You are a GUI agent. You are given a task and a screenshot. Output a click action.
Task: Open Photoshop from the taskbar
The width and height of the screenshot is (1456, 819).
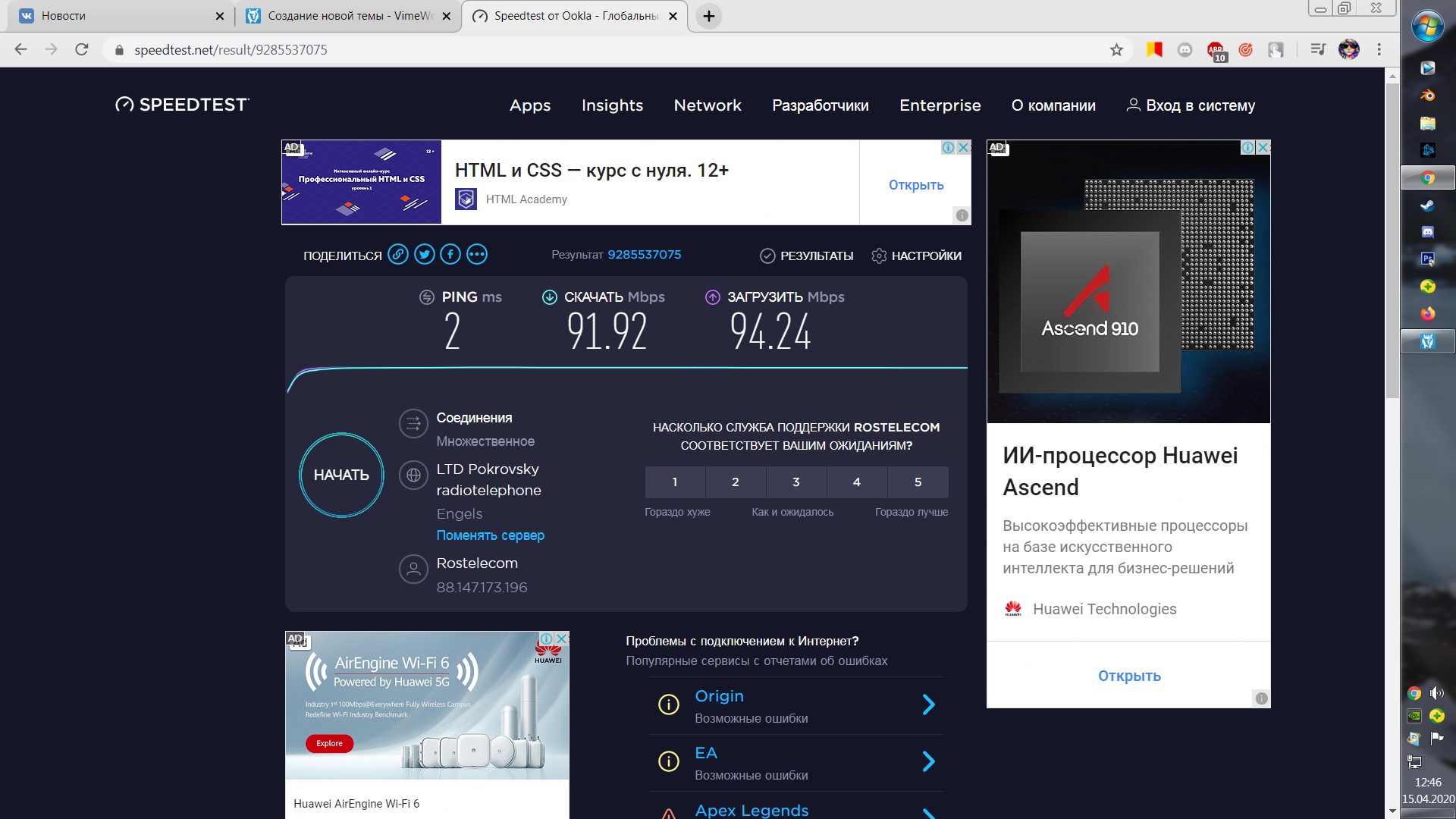[1428, 259]
